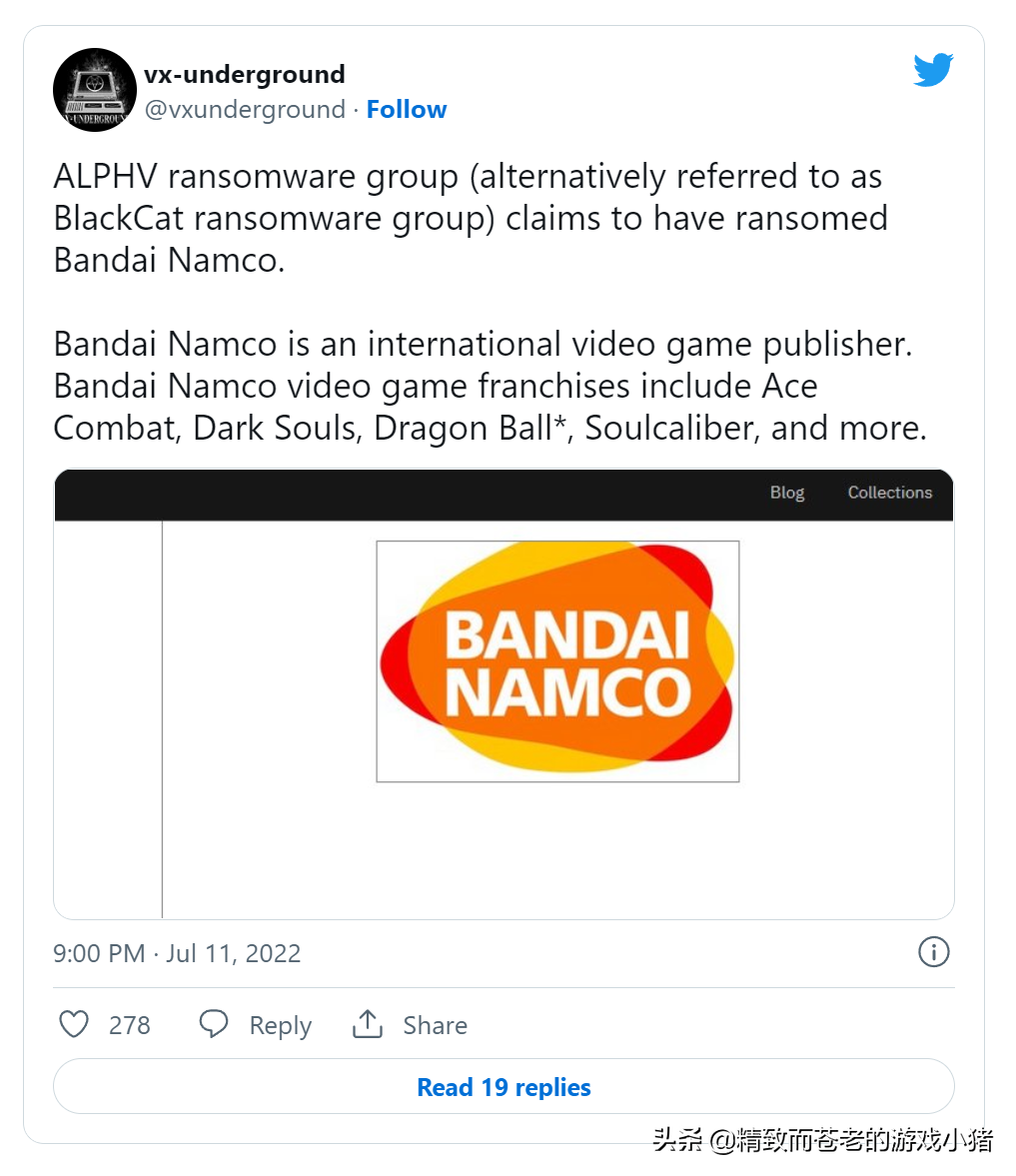Click the paragraph listing Bandai Namco franchises

tap(490, 386)
